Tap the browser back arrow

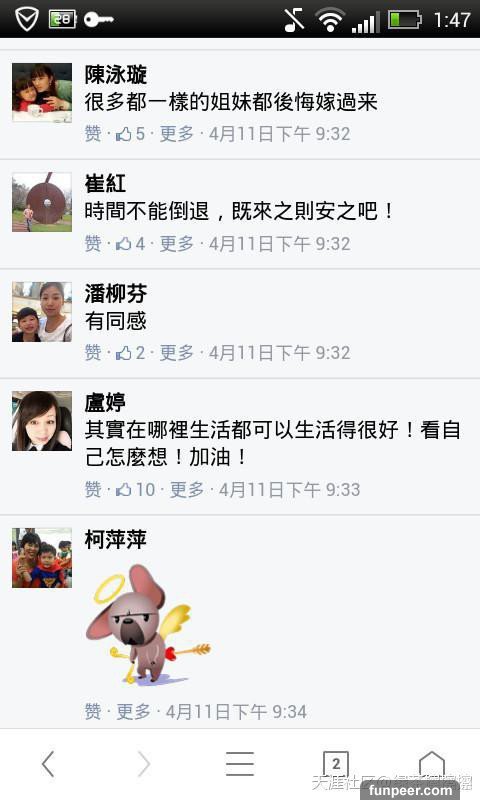[48, 764]
